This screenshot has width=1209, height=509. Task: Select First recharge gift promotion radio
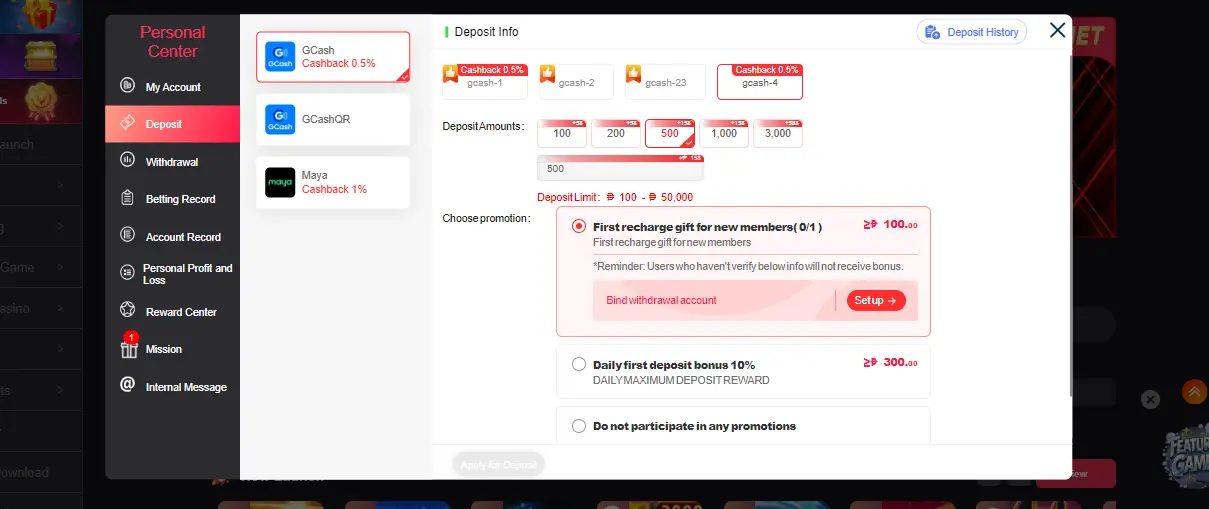click(579, 226)
